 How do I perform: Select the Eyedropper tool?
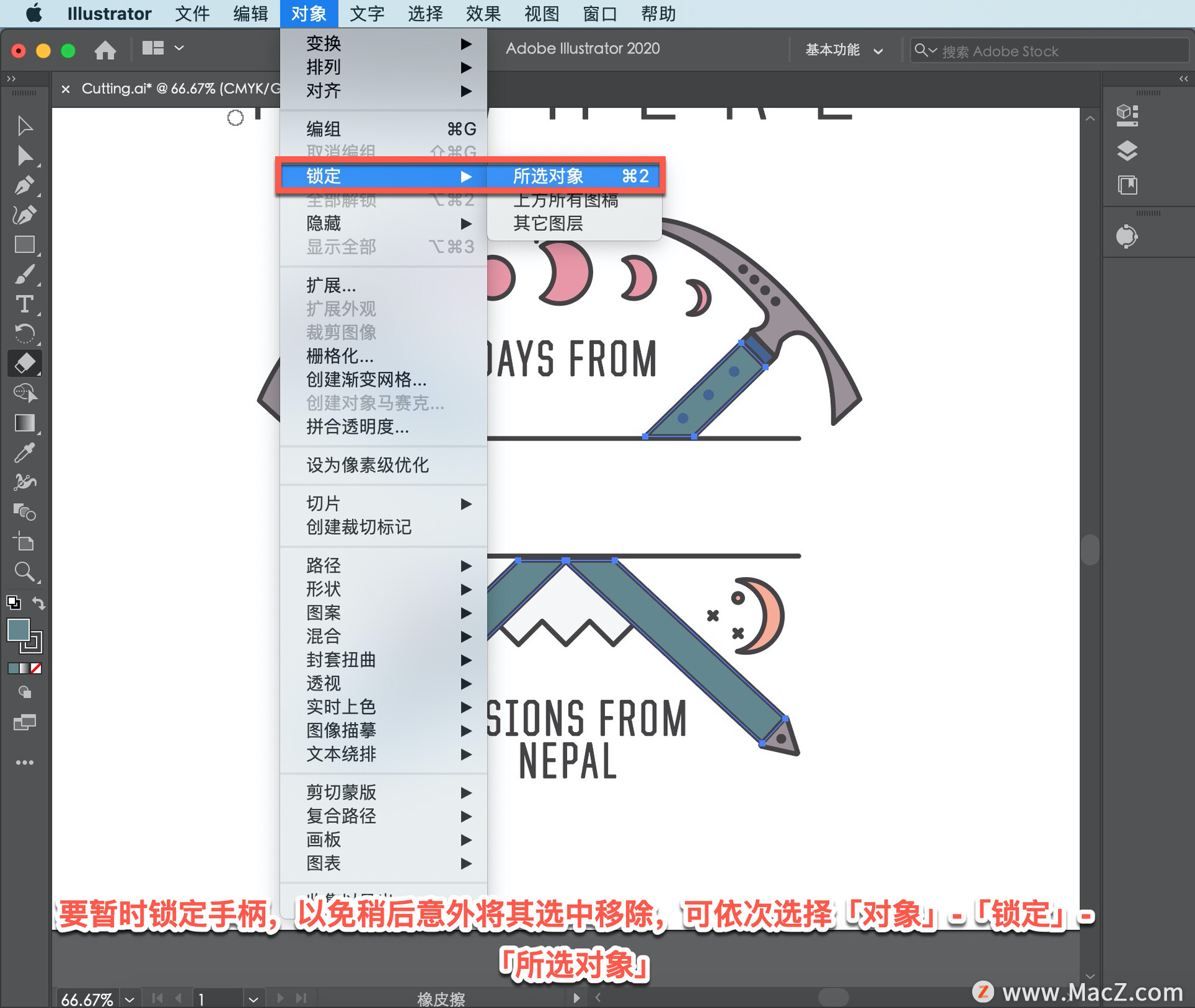[24, 453]
